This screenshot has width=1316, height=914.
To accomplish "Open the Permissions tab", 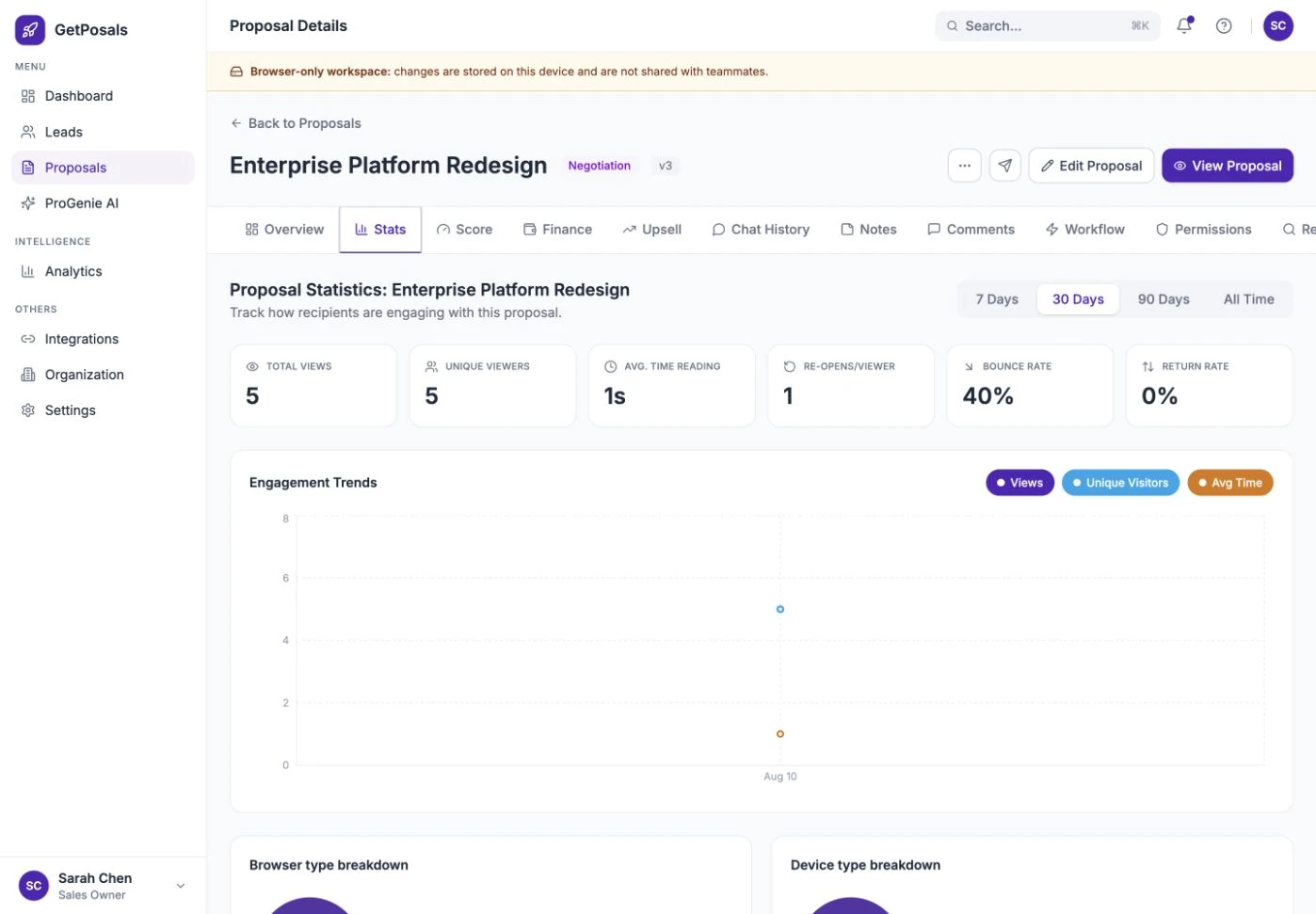I will click(1204, 230).
